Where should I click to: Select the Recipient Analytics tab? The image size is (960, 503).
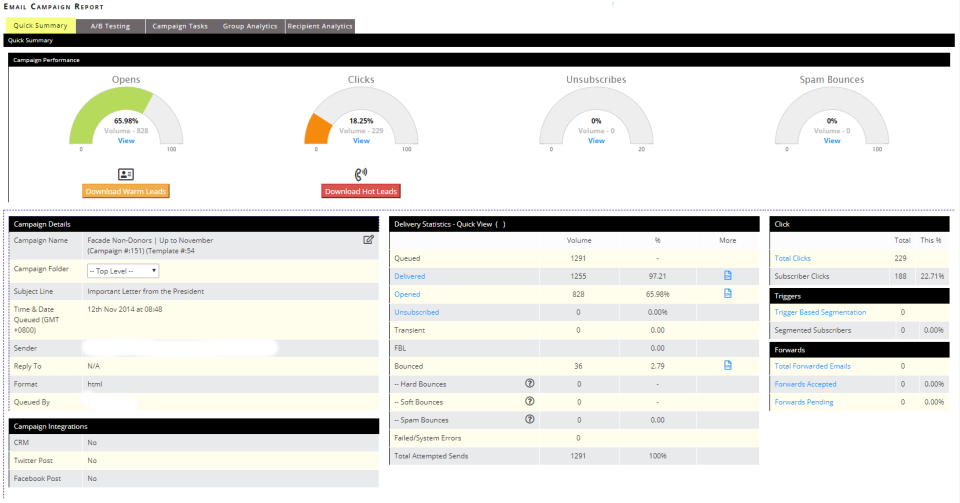pos(320,26)
